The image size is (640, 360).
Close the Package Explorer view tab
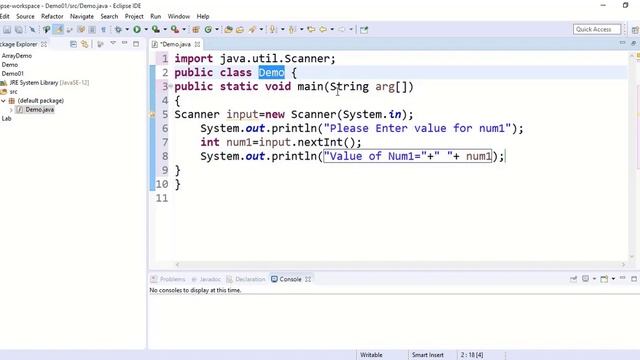click(44, 44)
